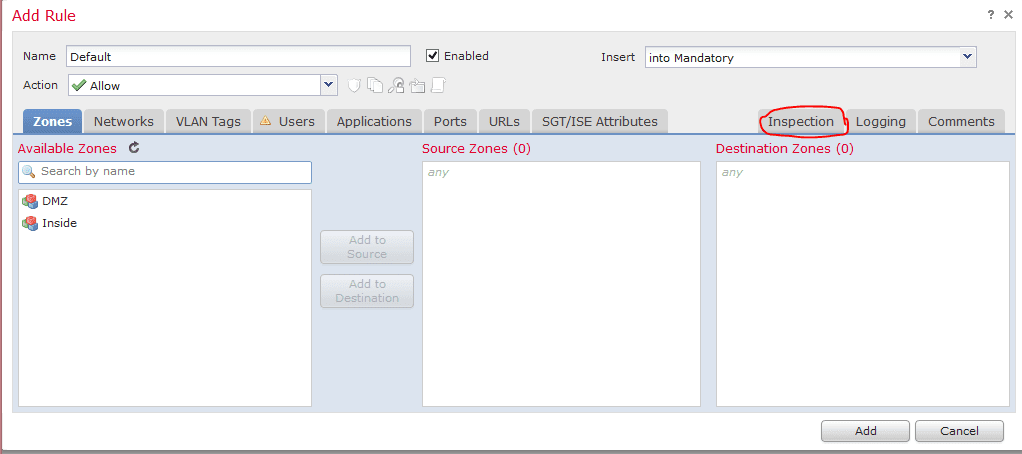Close the Add Rule dialog with X
The width and height of the screenshot is (1022, 454).
pos(1008,14)
